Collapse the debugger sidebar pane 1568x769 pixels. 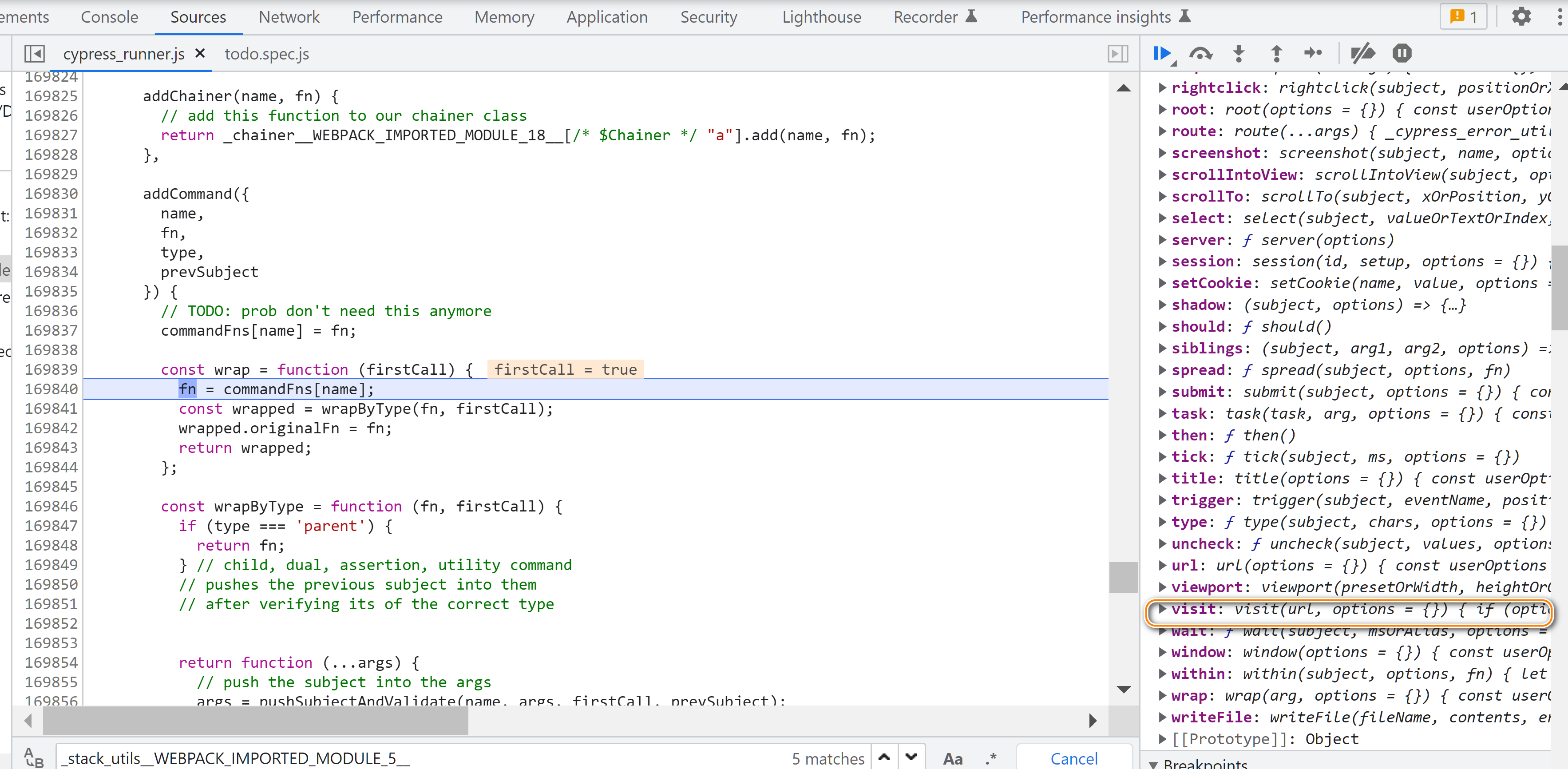(1117, 54)
